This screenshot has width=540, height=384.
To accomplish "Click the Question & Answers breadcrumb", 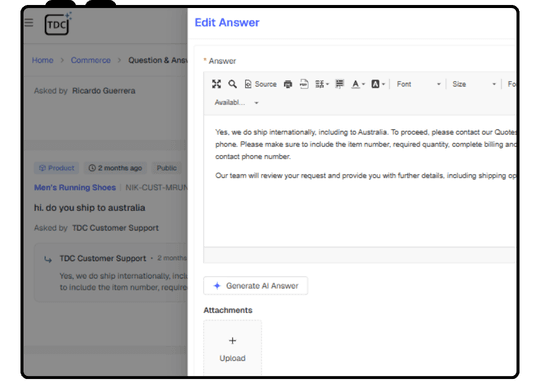I will click(158, 60).
